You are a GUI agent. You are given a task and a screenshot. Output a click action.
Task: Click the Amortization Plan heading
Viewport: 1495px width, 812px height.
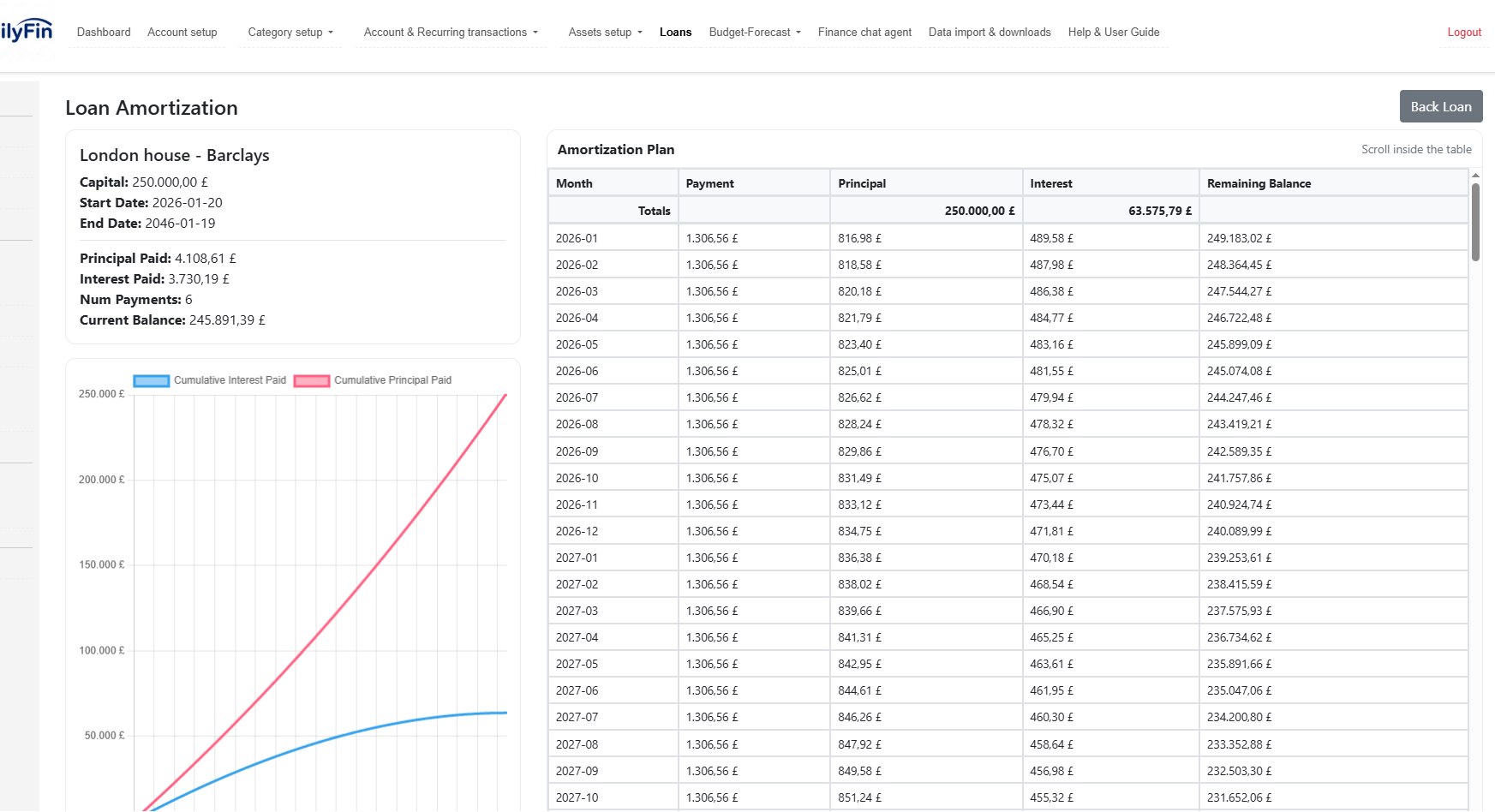616,149
